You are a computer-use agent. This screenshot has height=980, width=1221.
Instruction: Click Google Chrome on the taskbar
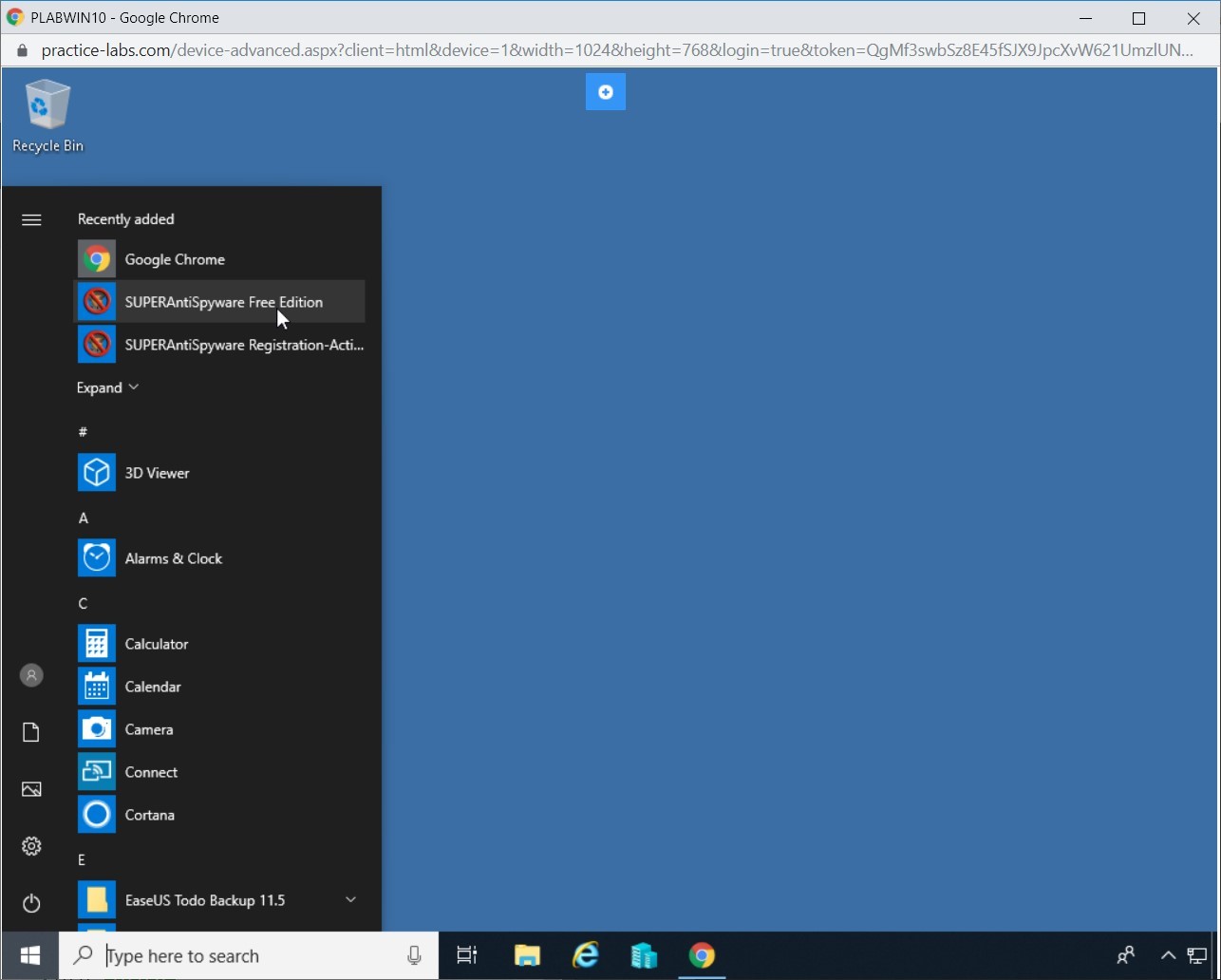coord(703,955)
